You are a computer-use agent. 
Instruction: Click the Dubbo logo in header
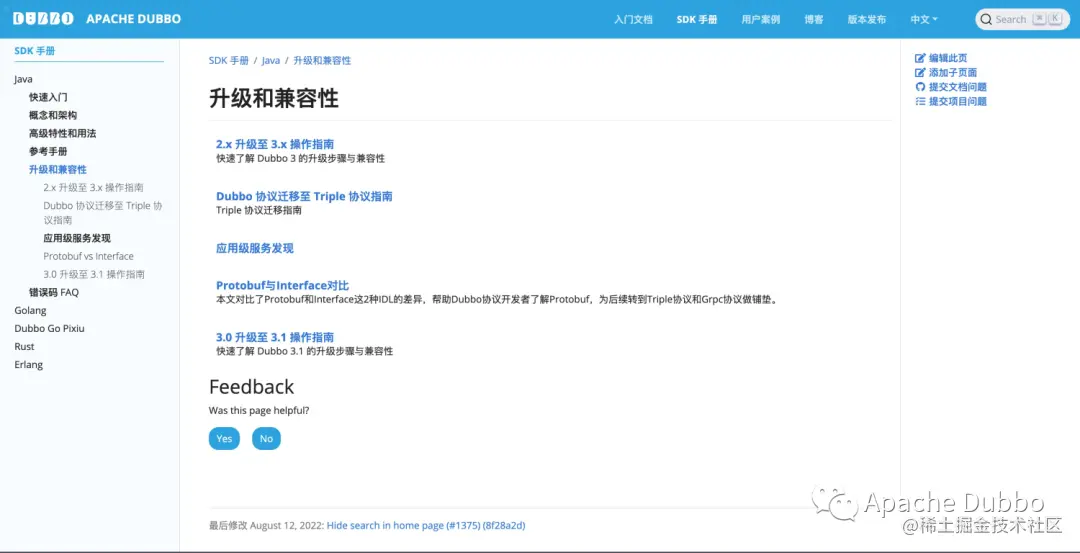point(43,19)
